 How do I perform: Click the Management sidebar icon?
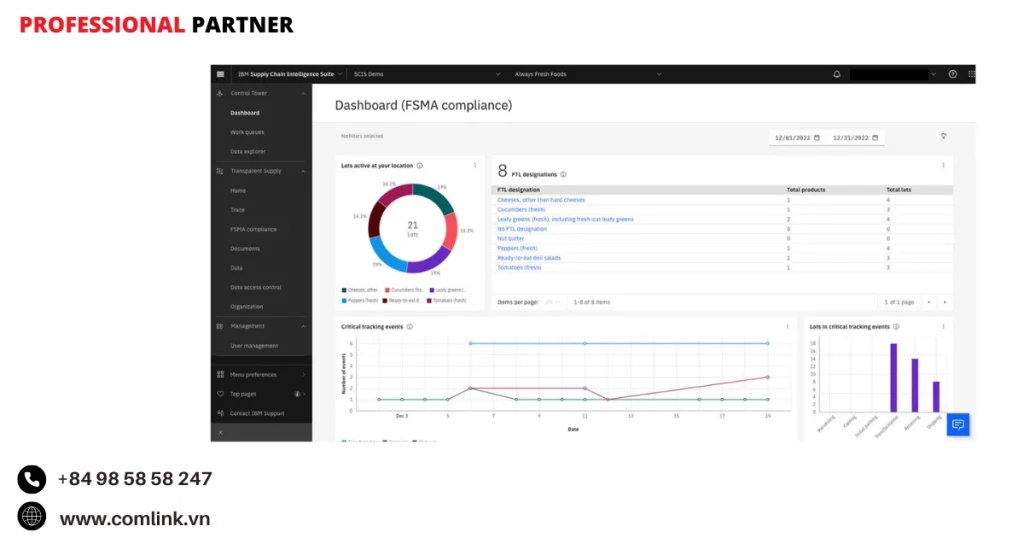(219, 326)
